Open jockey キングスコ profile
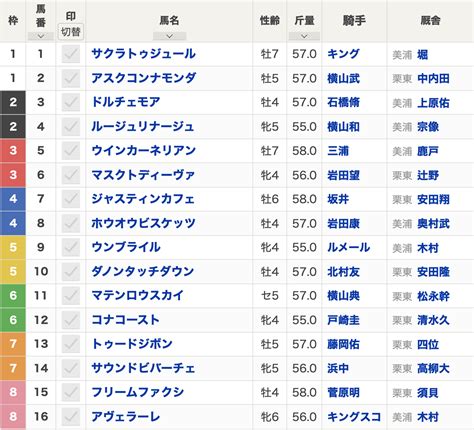 [x=354, y=417]
